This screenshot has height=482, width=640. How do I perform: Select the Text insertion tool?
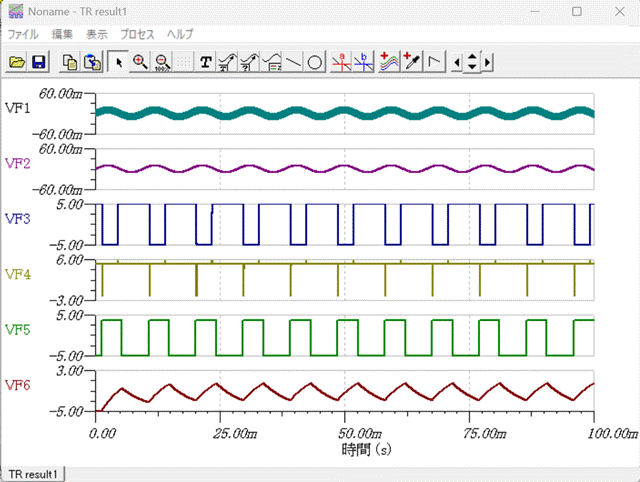(x=206, y=62)
